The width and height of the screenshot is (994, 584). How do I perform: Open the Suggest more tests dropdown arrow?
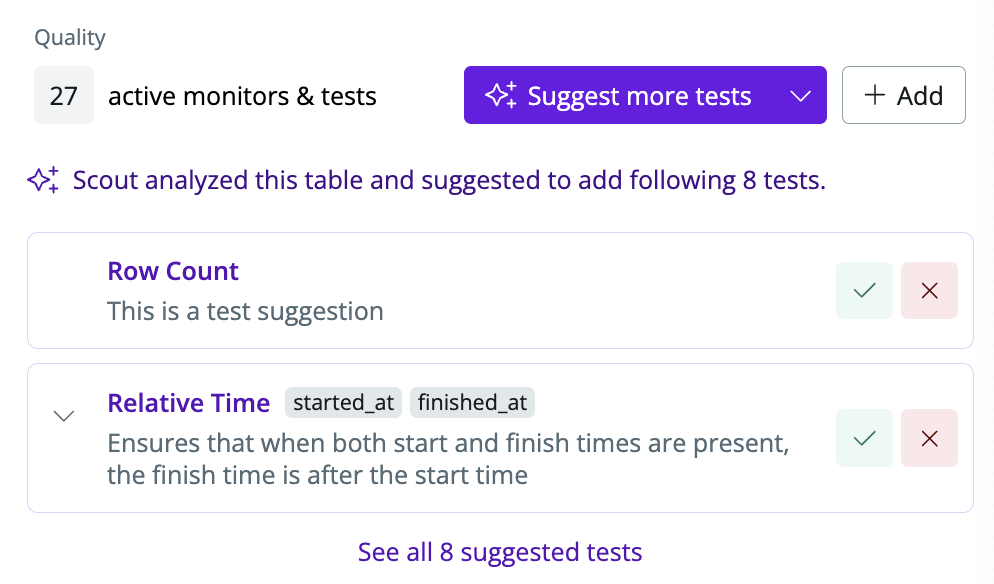point(801,96)
